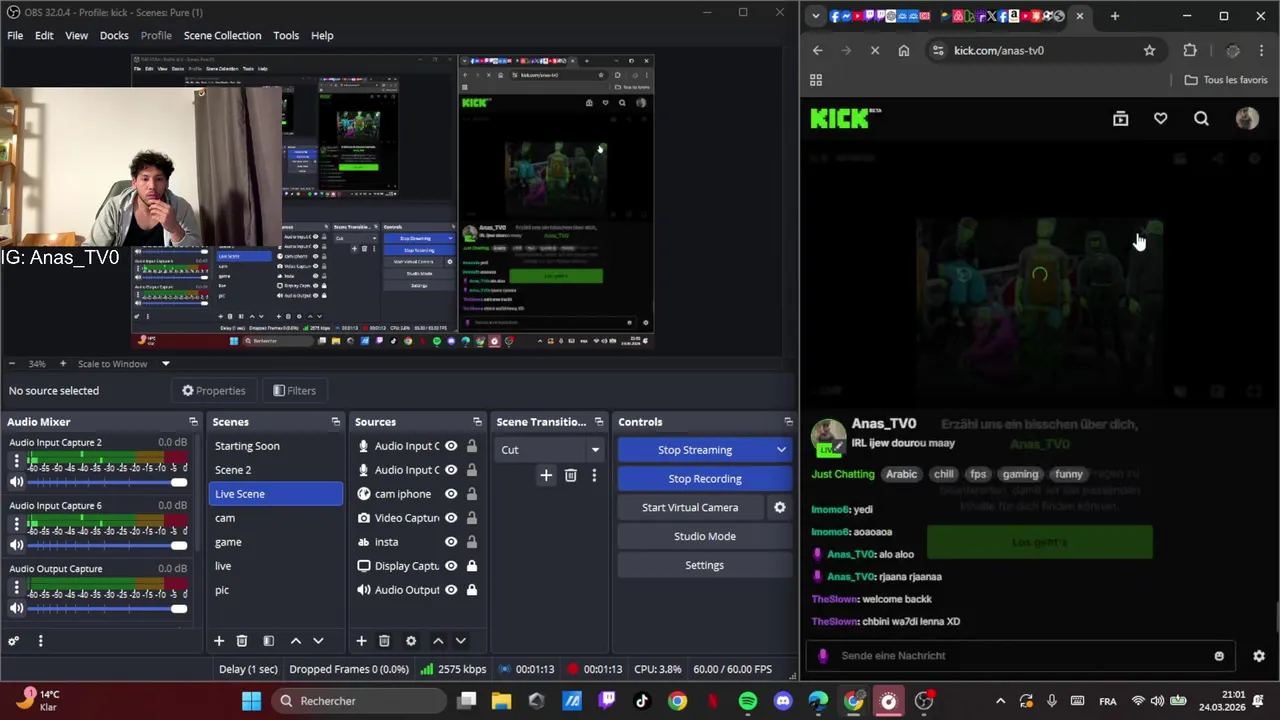Add a new scene with plus icon

[219, 641]
